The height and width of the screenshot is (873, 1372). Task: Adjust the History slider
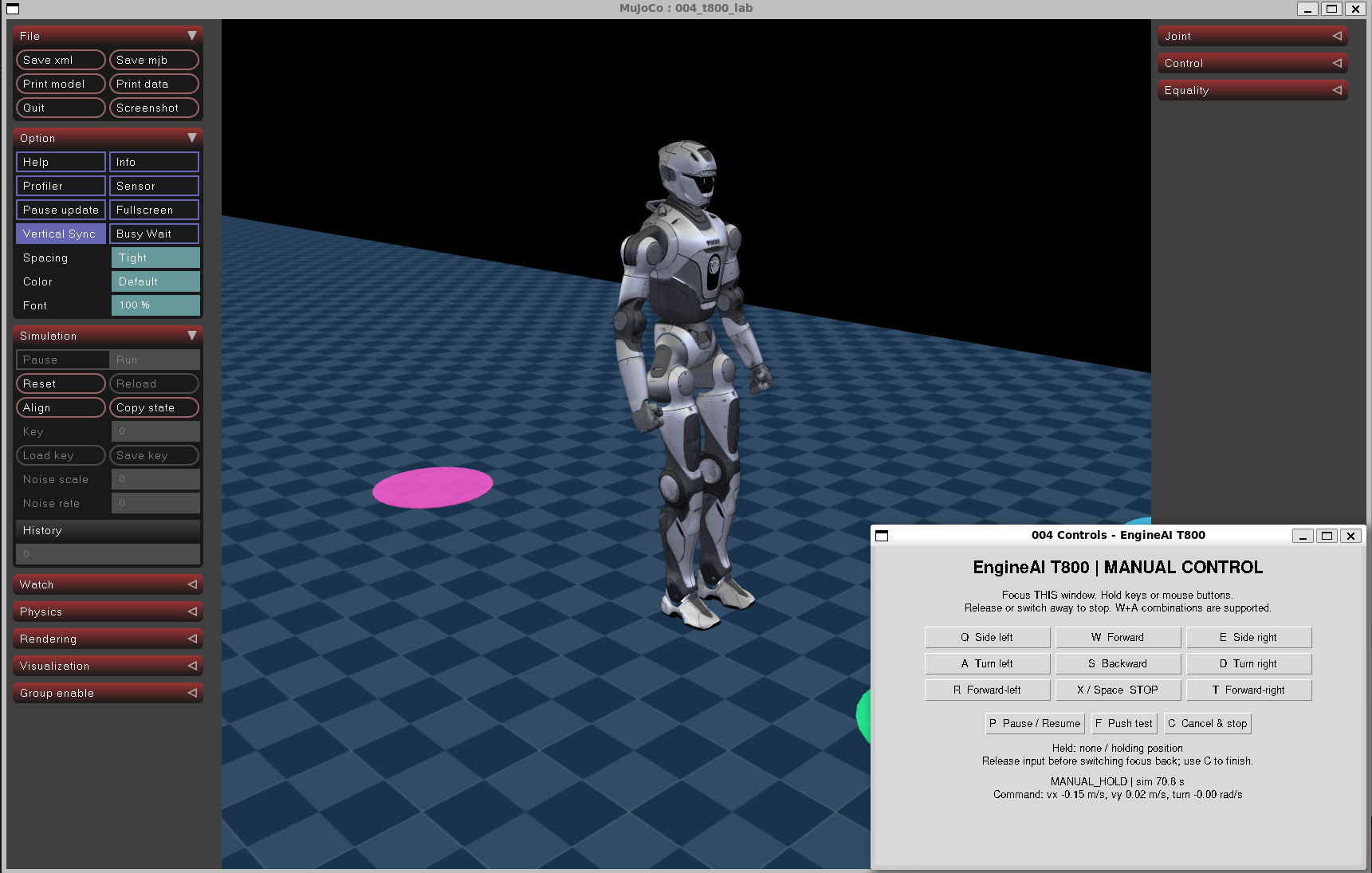[x=108, y=553]
